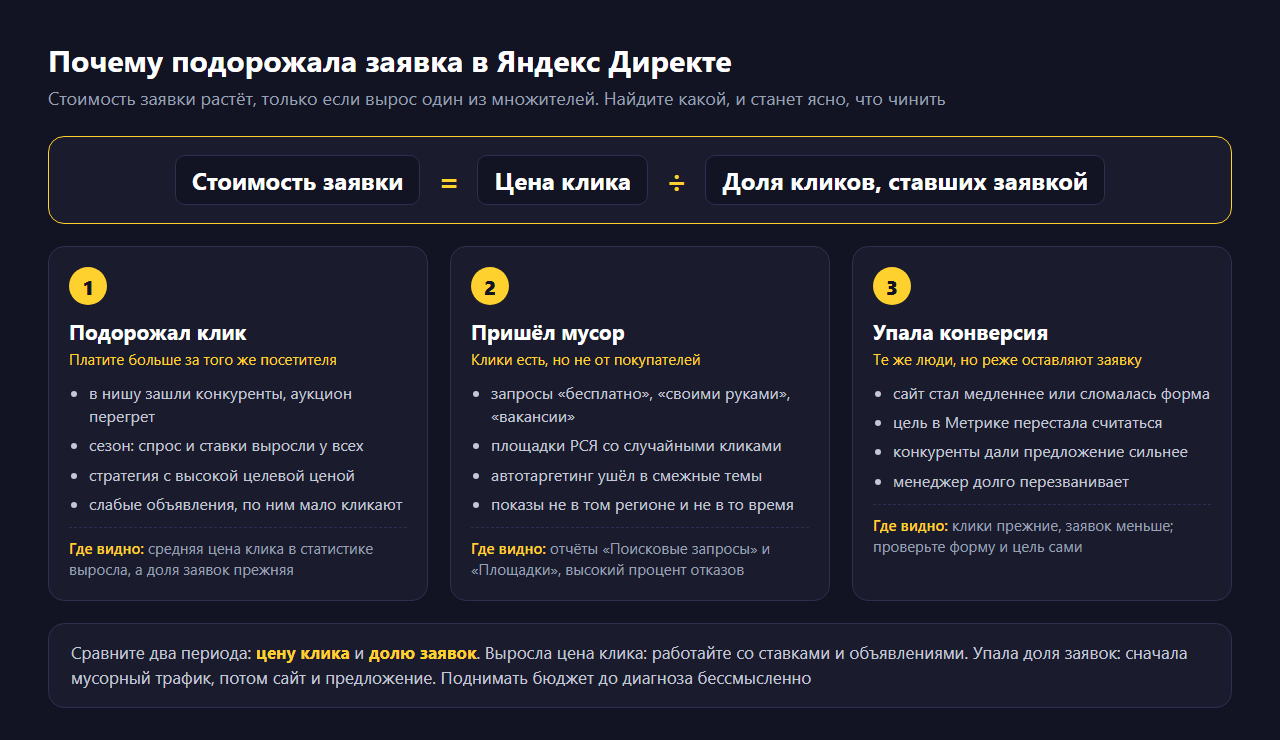1280x740 pixels.
Task: Click the «Где видно» note «клики прежние, заявок меньше»
Action: (x=1023, y=536)
